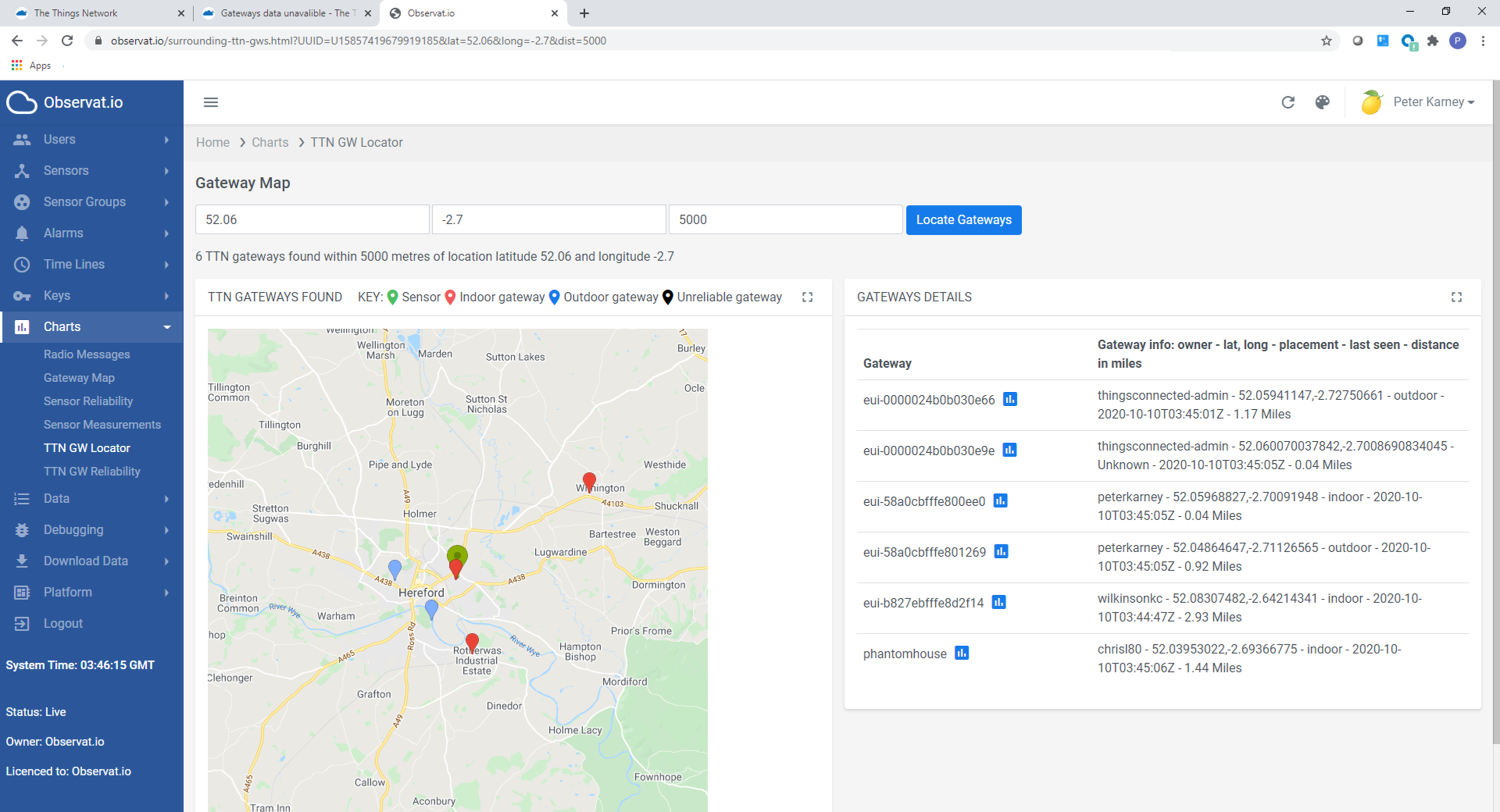Viewport: 1500px width, 812px height.
Task: Go back in browser history
Action: click(17, 41)
